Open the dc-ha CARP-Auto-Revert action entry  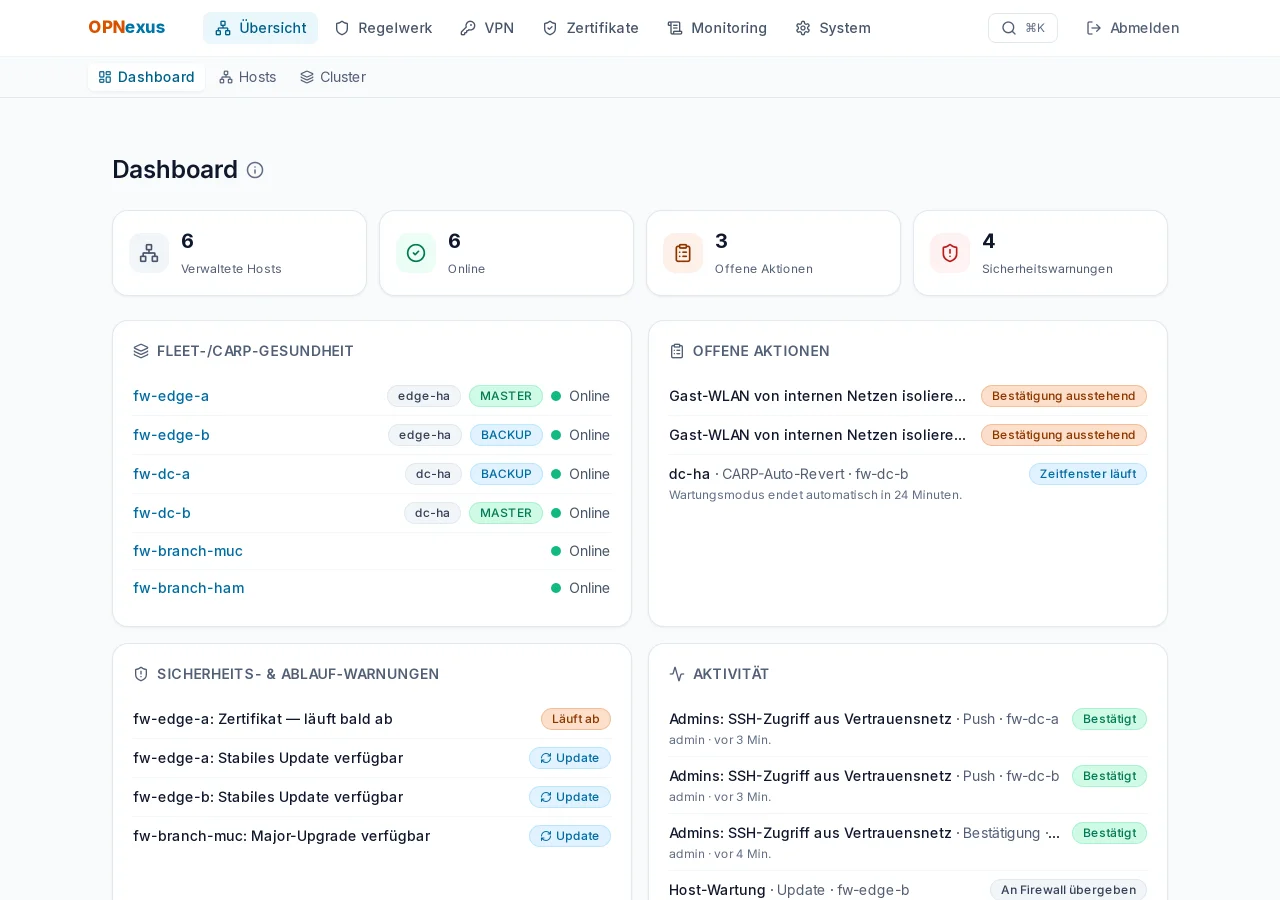point(908,483)
